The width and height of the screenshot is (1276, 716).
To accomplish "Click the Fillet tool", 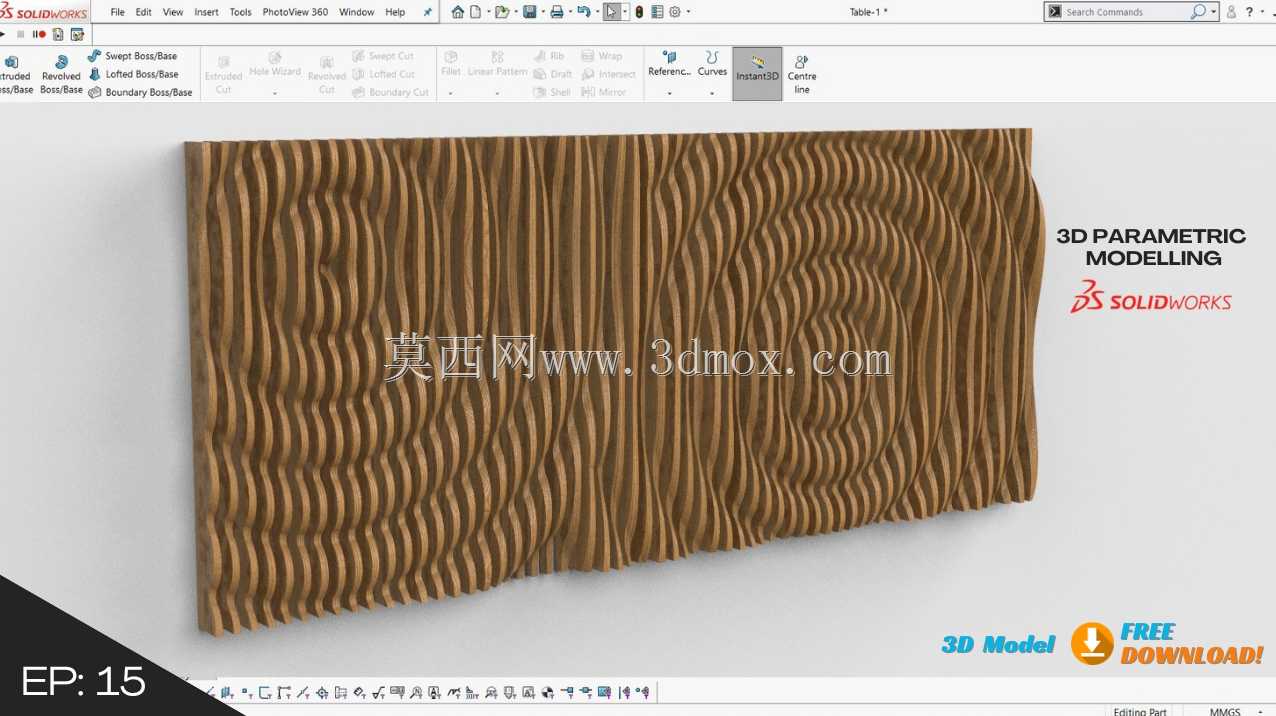I will pos(451,65).
